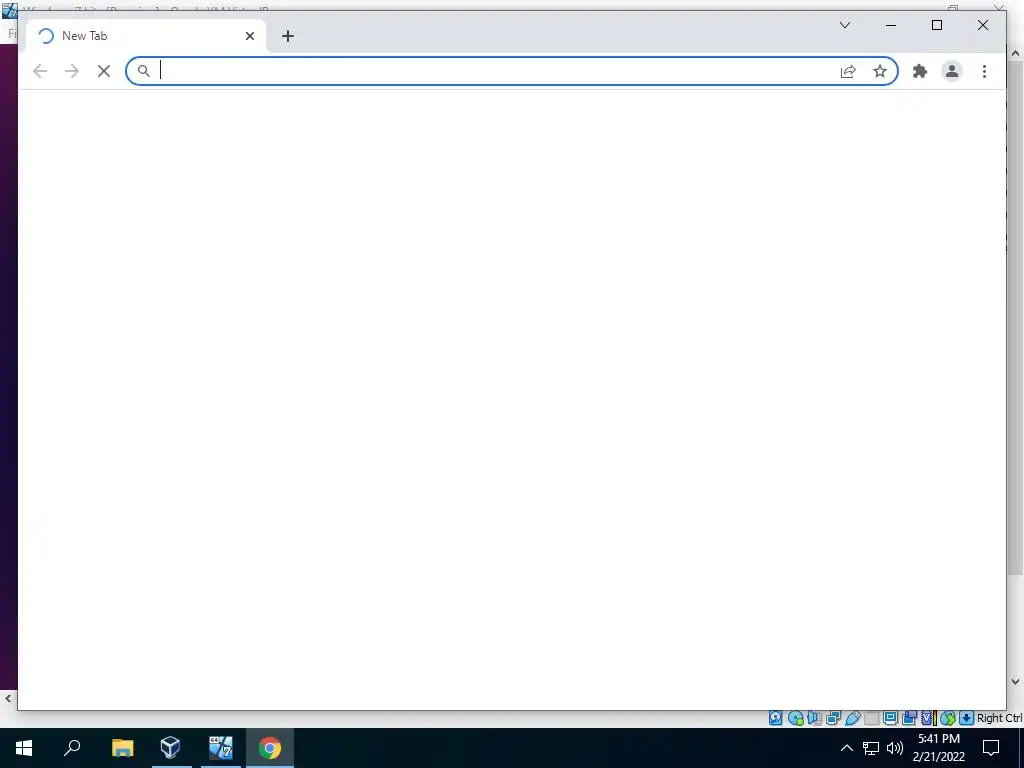Minimize the Chrome window

pos(891,25)
